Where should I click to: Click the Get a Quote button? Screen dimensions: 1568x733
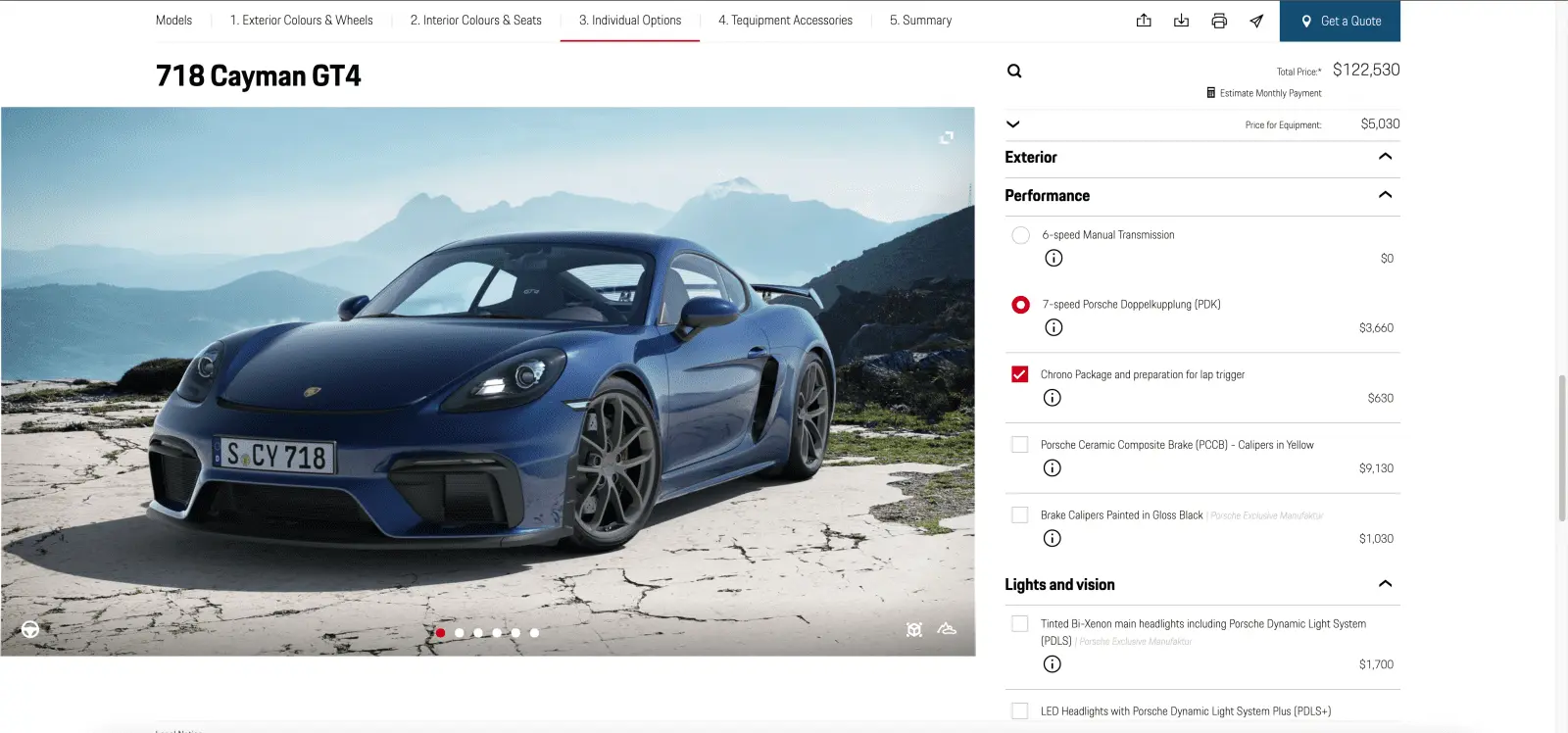click(x=1340, y=21)
